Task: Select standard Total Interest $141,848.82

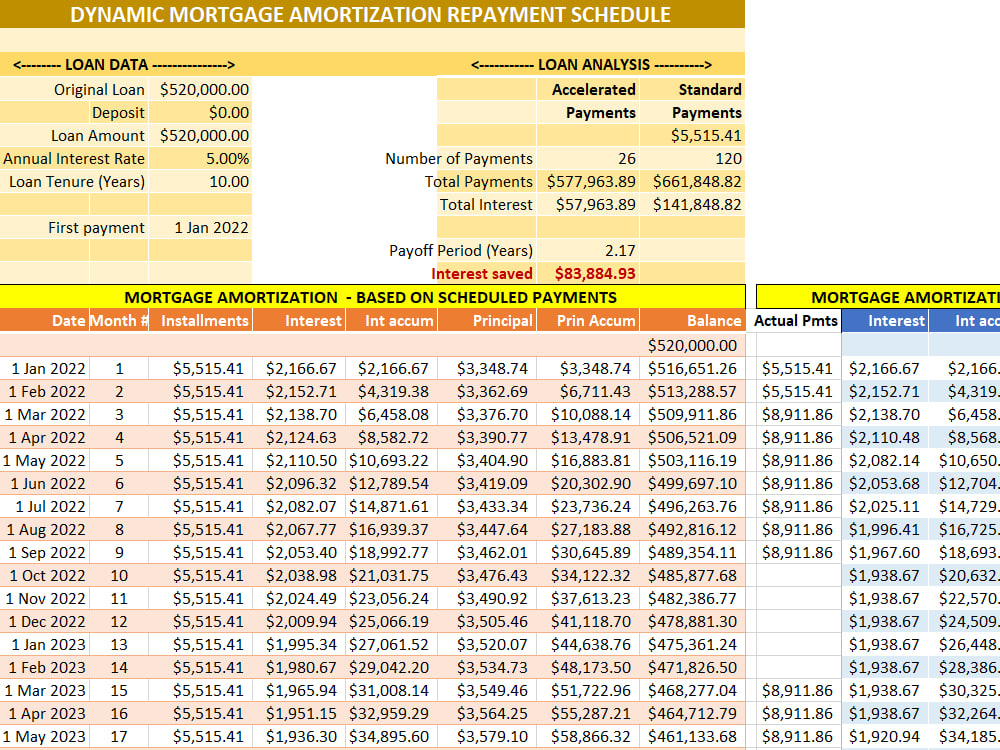Action: click(x=692, y=204)
